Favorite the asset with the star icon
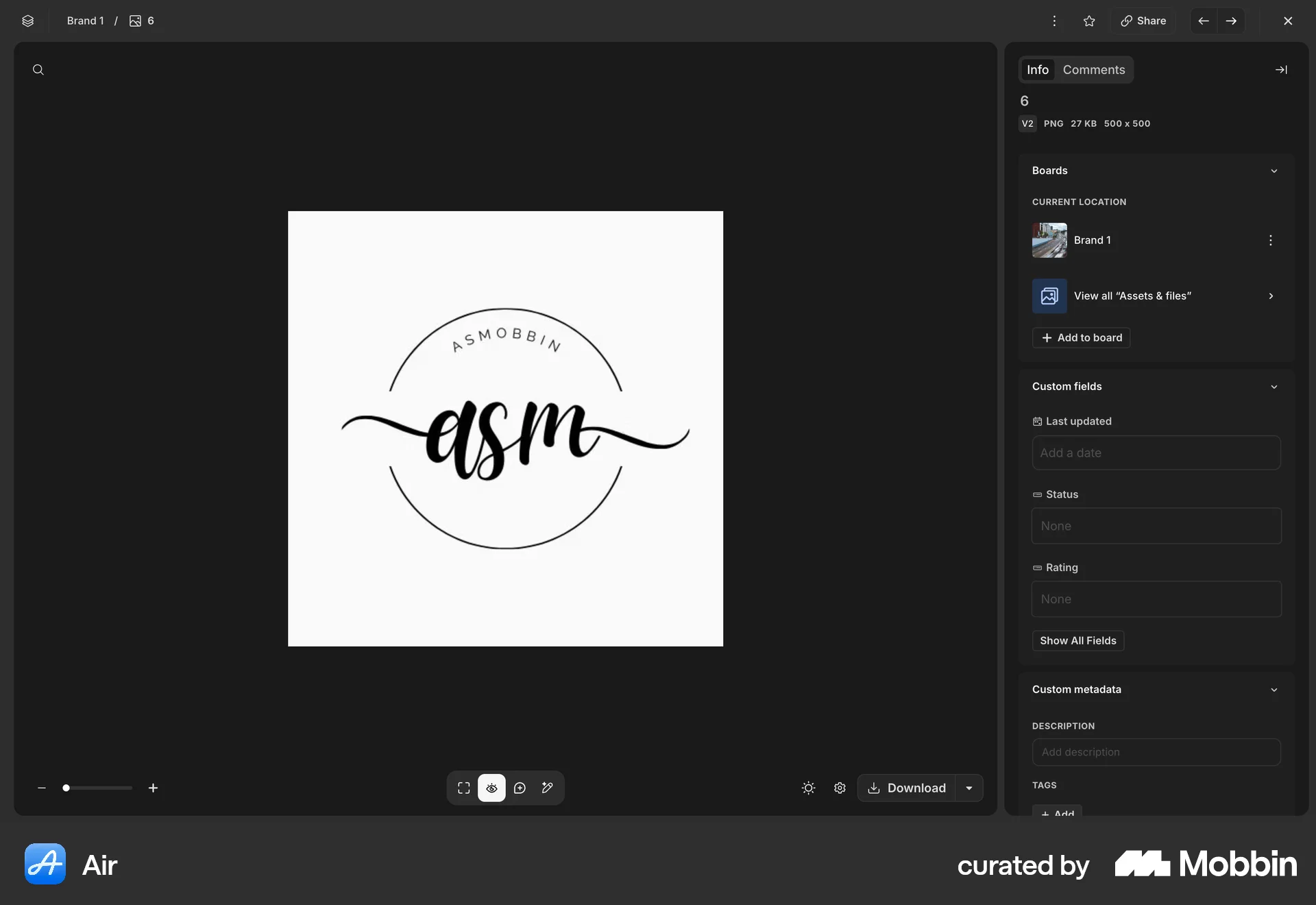This screenshot has width=1316, height=905. click(x=1089, y=21)
